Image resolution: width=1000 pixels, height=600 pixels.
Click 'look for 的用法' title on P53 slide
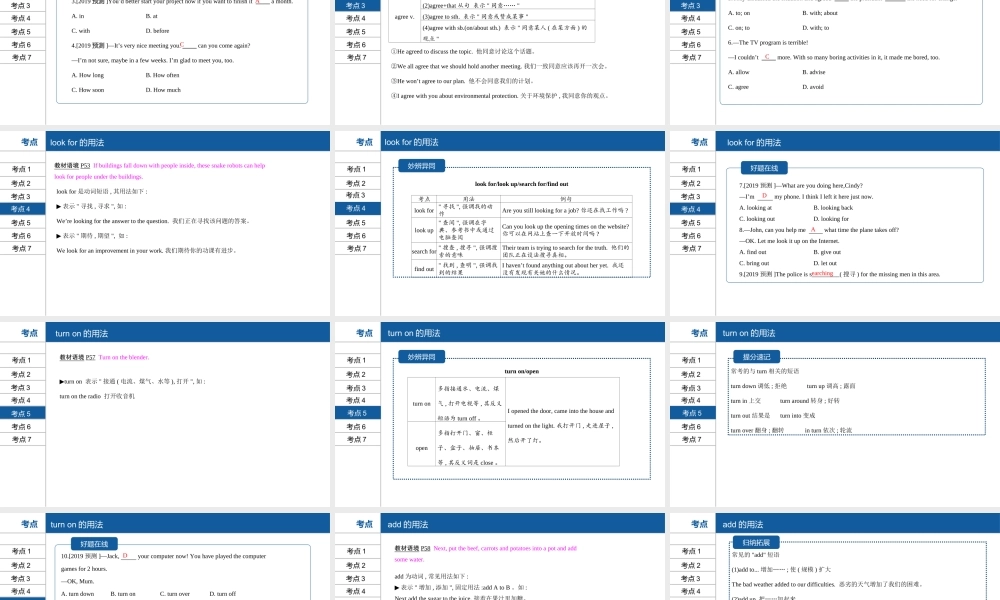pos(77,143)
